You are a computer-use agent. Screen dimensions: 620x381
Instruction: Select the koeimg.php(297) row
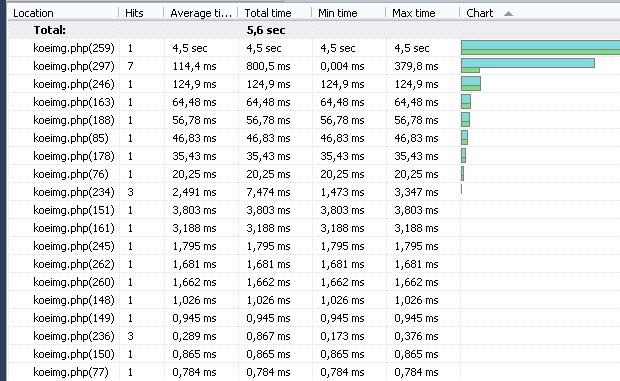click(x=314, y=66)
